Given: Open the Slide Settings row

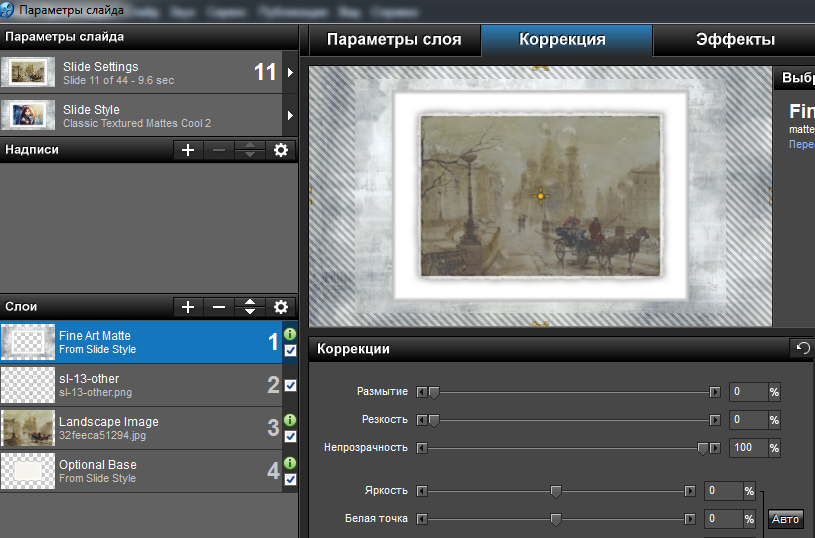Looking at the screenshot, I should tap(141, 72).
